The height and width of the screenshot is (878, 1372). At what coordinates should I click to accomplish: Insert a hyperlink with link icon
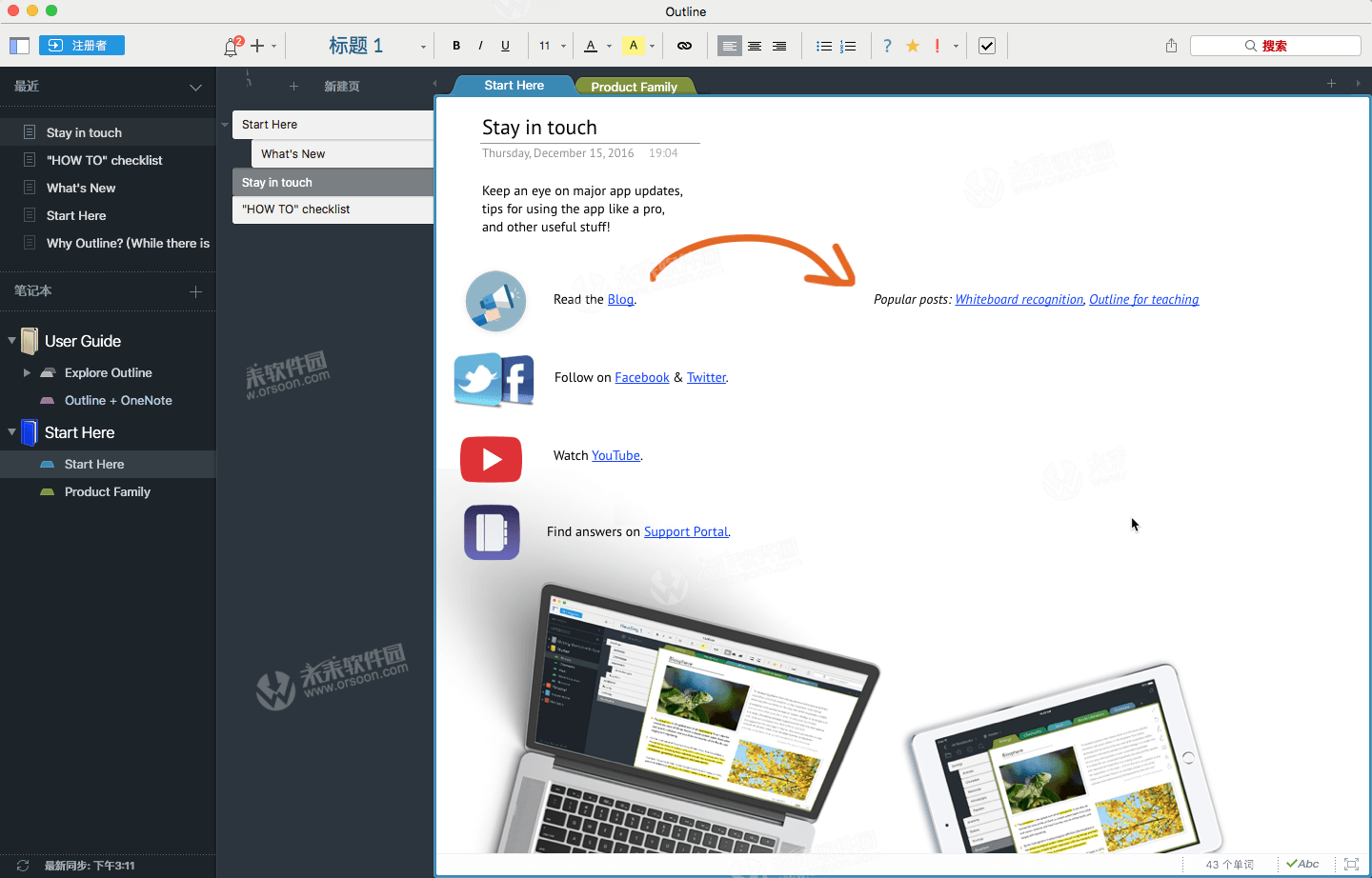tap(684, 46)
